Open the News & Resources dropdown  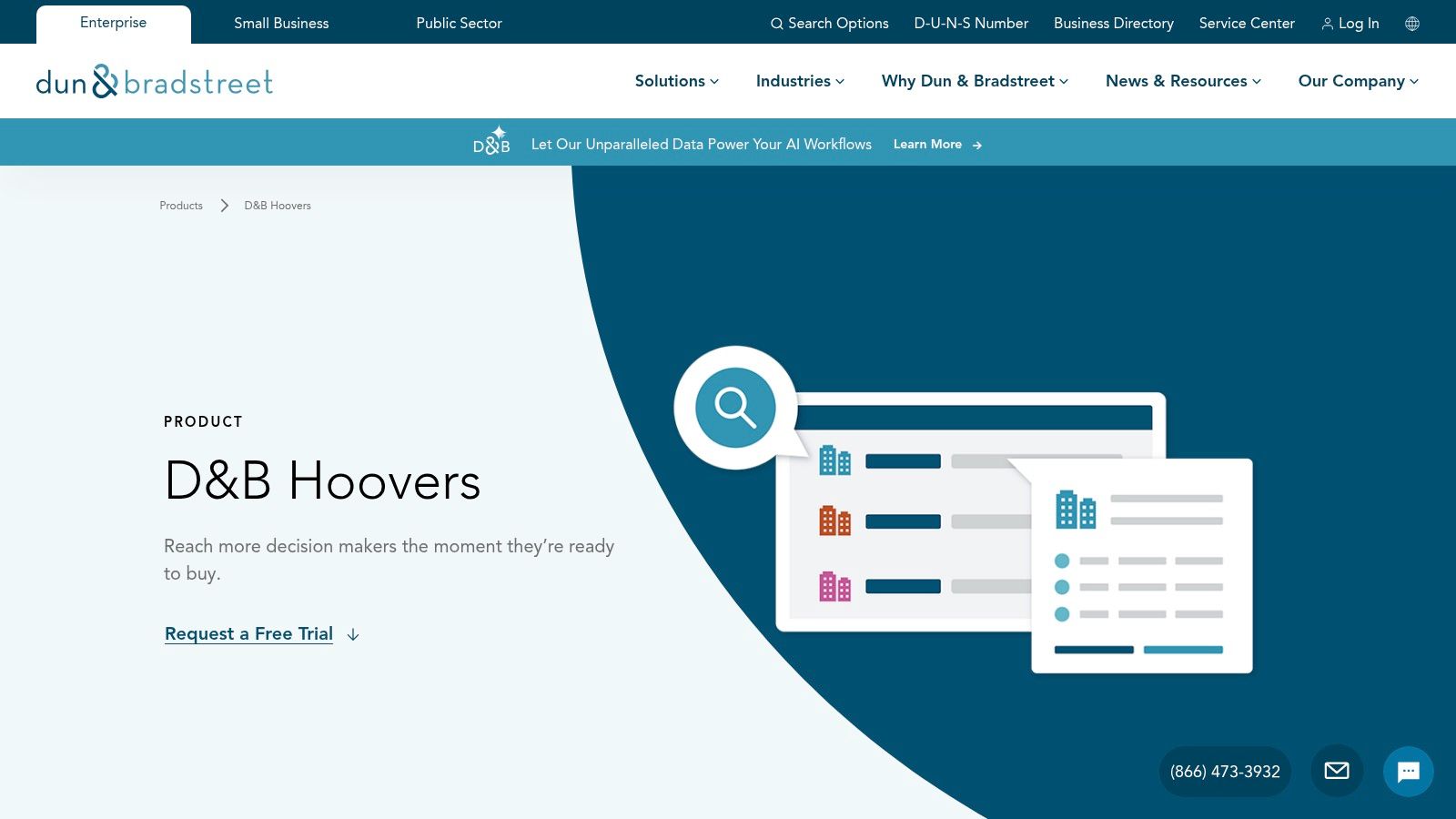(1182, 81)
